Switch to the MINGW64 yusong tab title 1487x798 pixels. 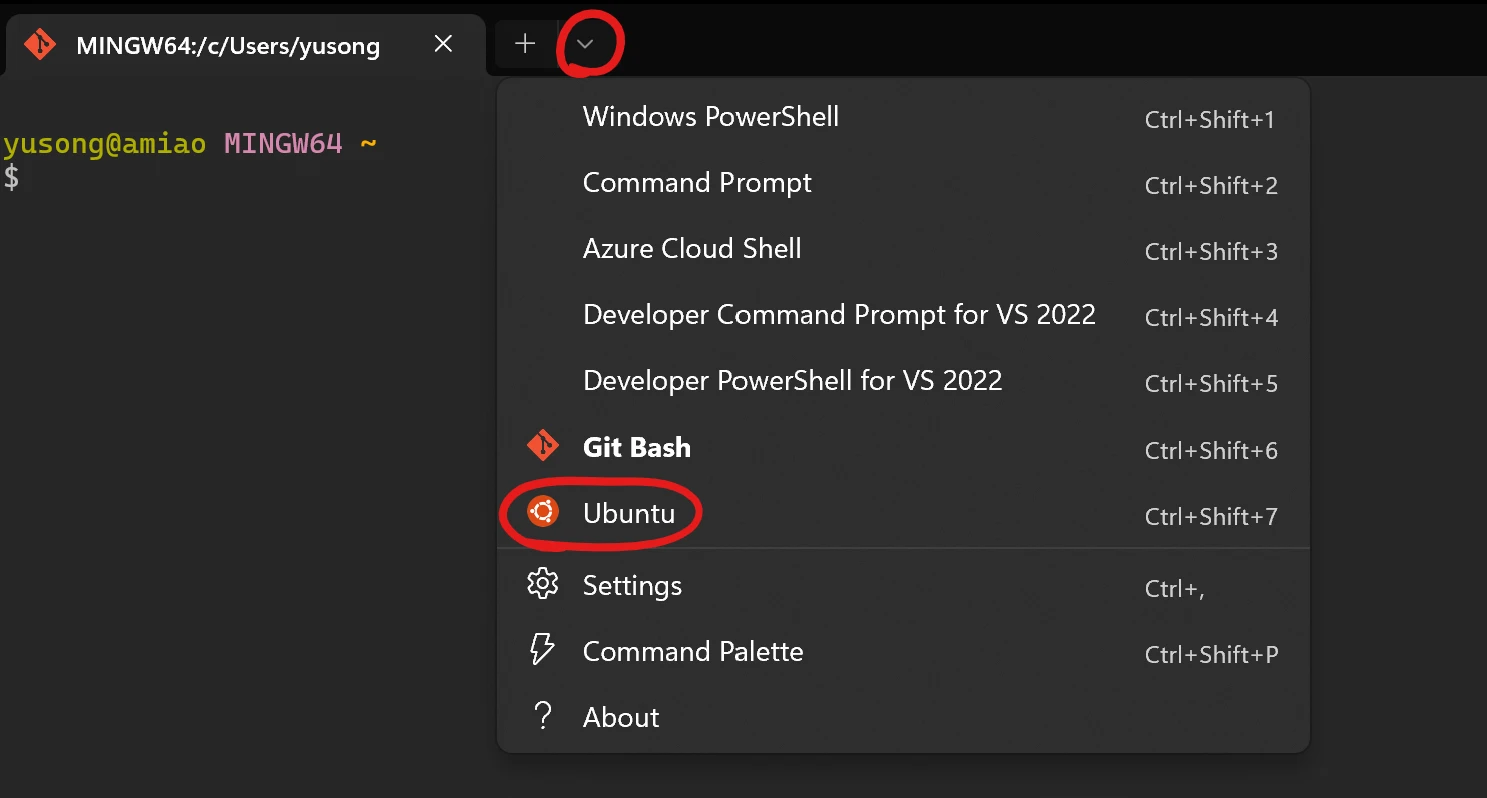coord(228,46)
